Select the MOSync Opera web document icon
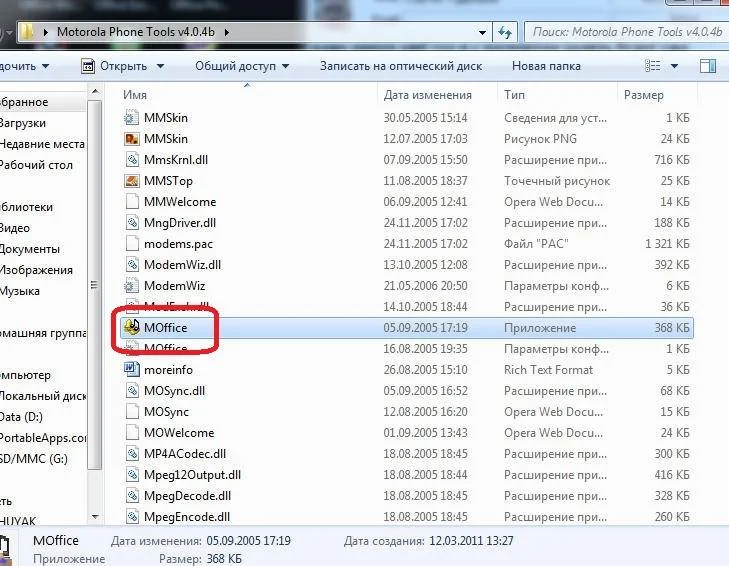The width and height of the screenshot is (729, 566). click(132, 412)
